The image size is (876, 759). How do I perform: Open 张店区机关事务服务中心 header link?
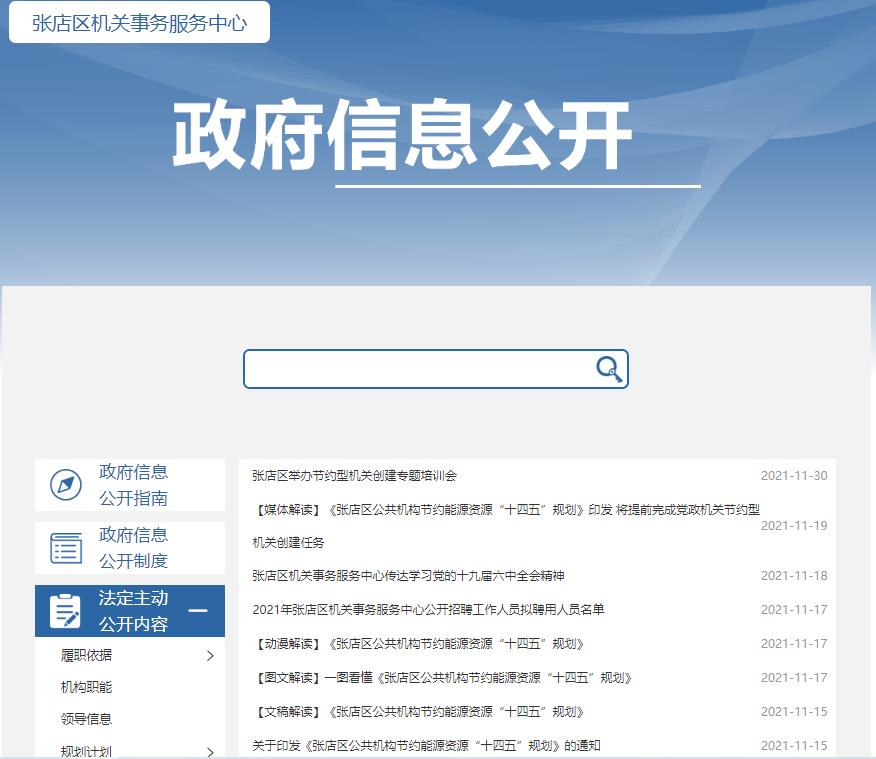pyautogui.click(x=139, y=23)
